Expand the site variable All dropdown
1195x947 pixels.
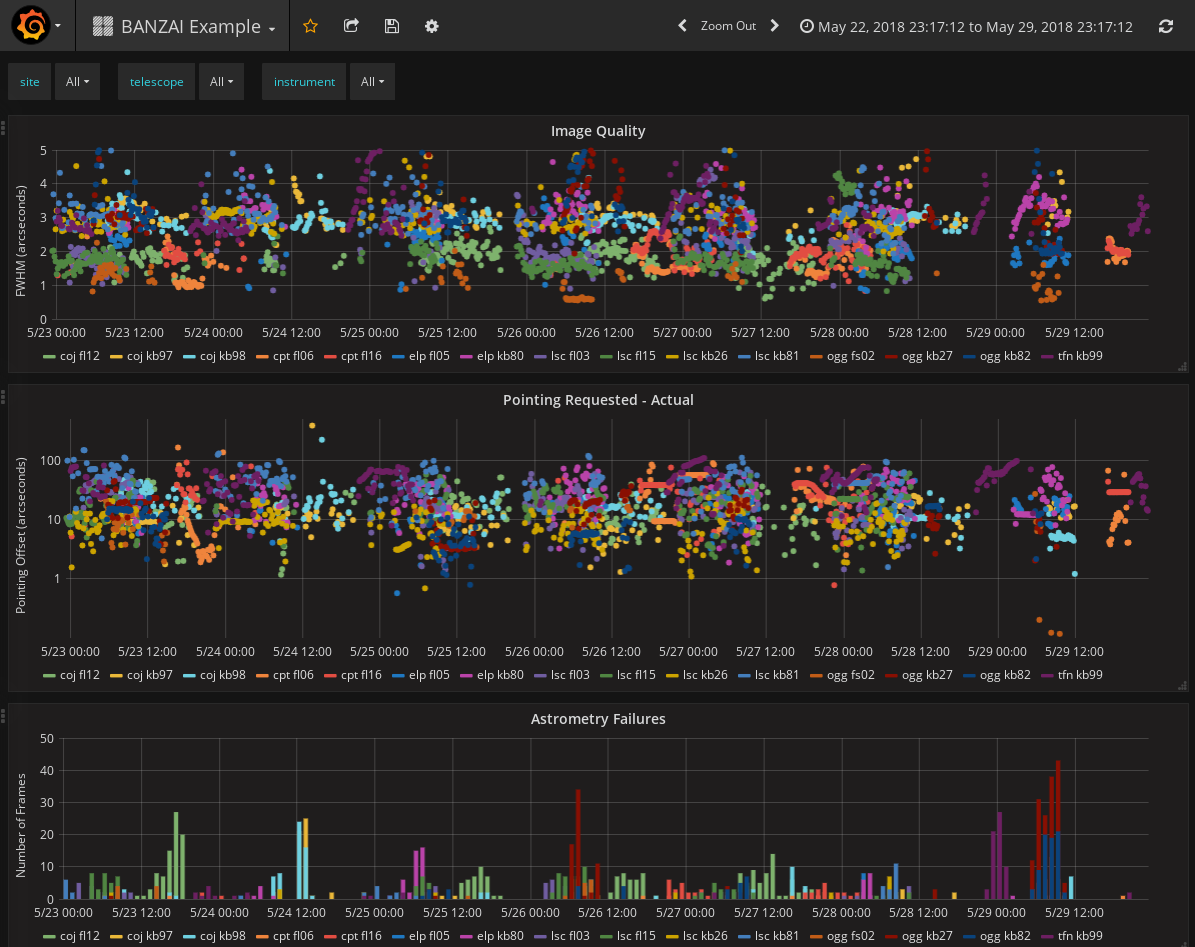click(77, 82)
